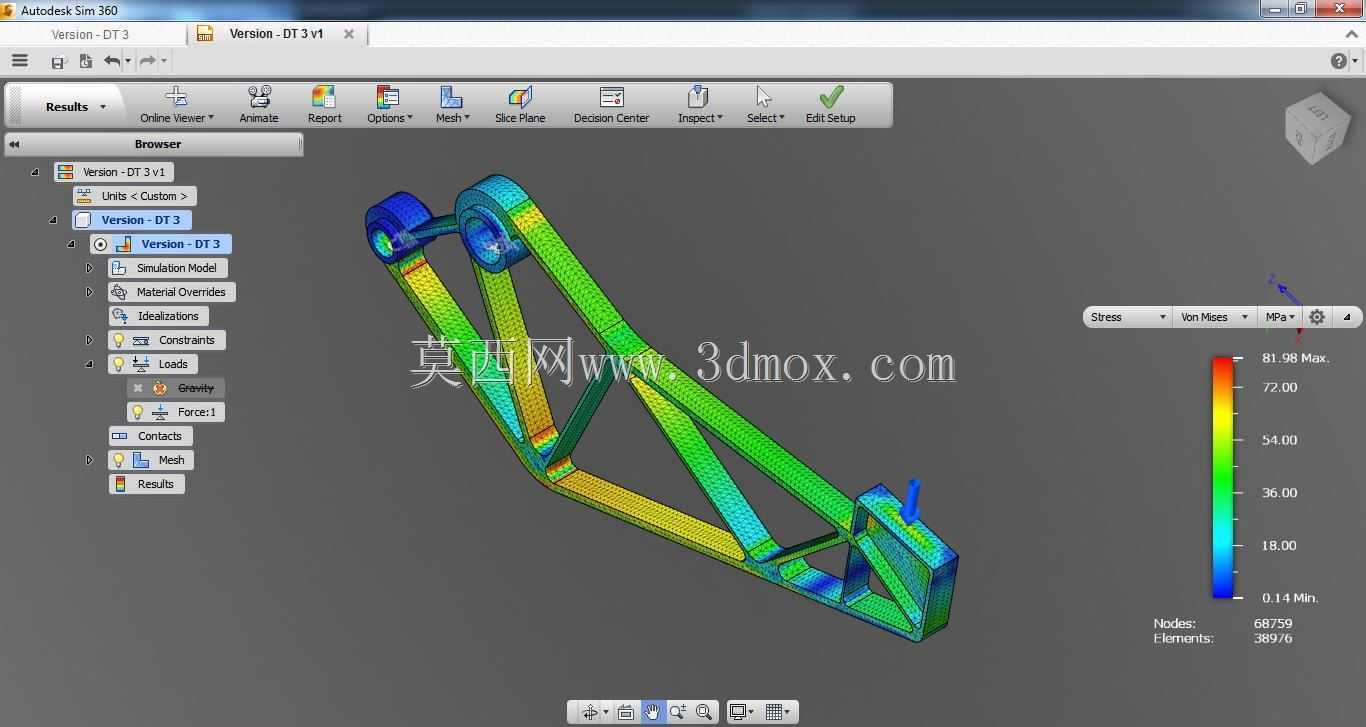Switch to the Version - DT 3 tab

pyautogui.click(x=91, y=34)
